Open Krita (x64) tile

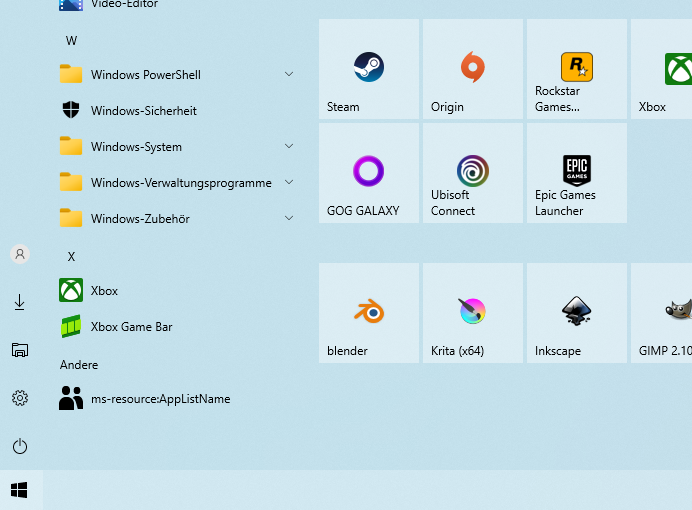(473, 313)
